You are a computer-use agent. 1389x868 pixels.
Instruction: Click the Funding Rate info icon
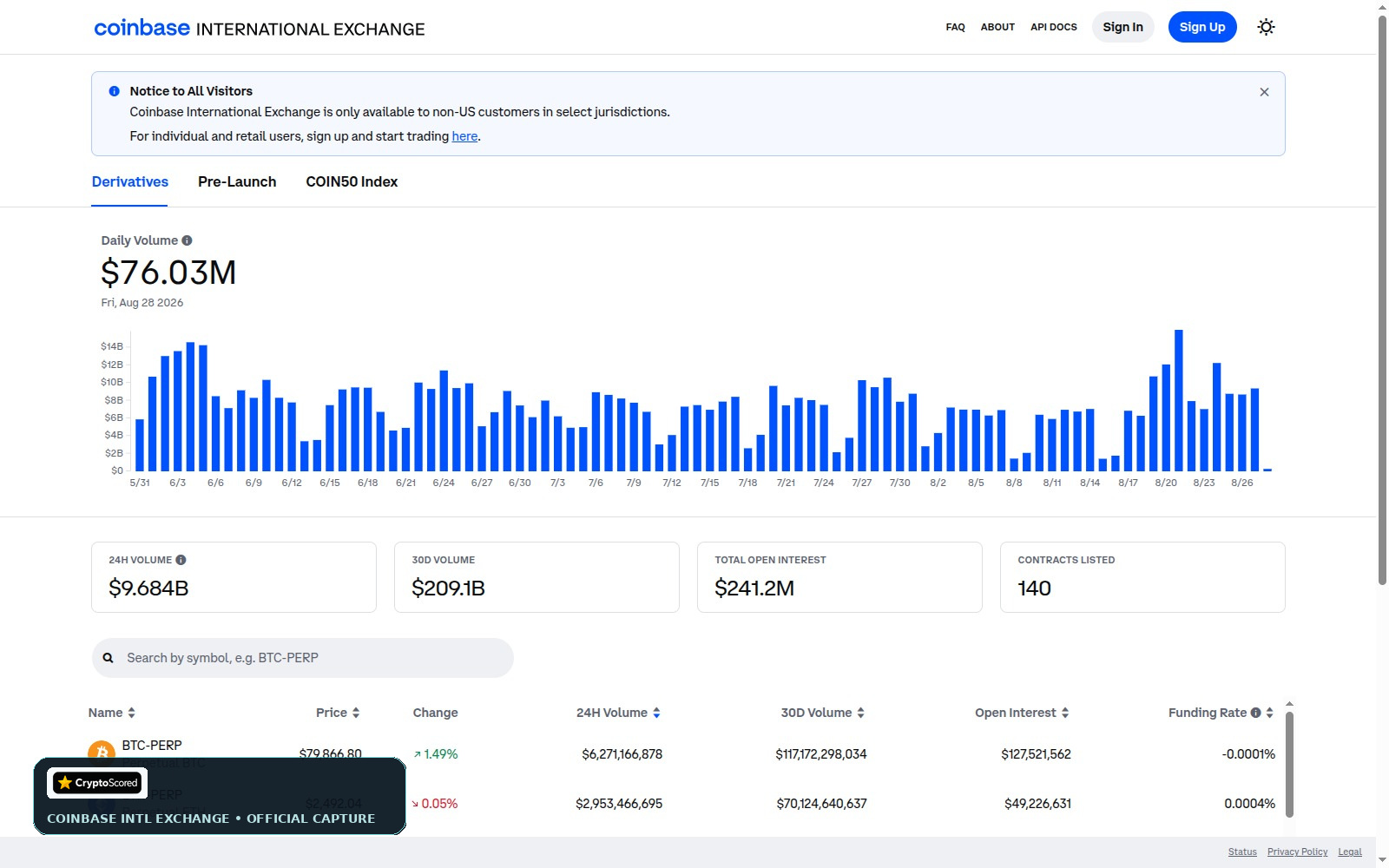pos(1255,713)
